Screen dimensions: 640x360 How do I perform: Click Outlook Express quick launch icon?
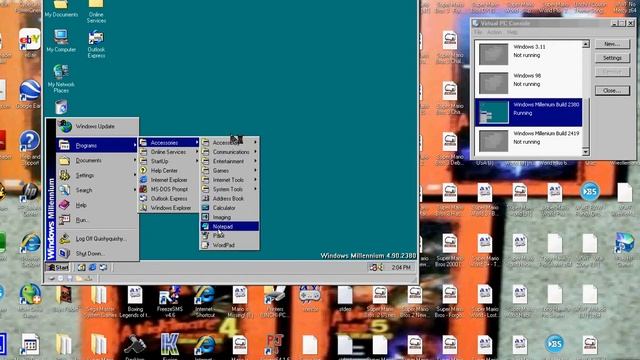pos(103,267)
